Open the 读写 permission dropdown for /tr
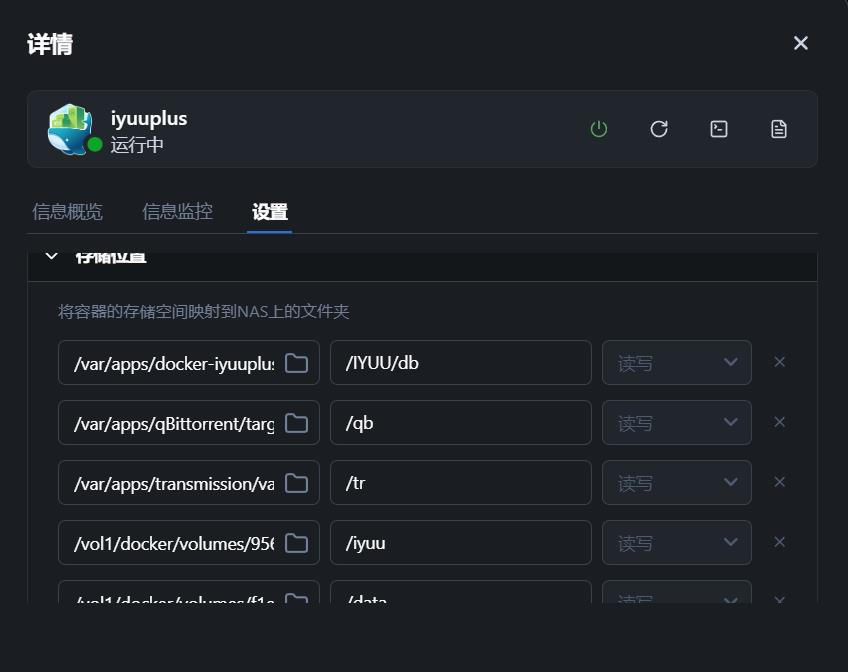 [x=676, y=483]
